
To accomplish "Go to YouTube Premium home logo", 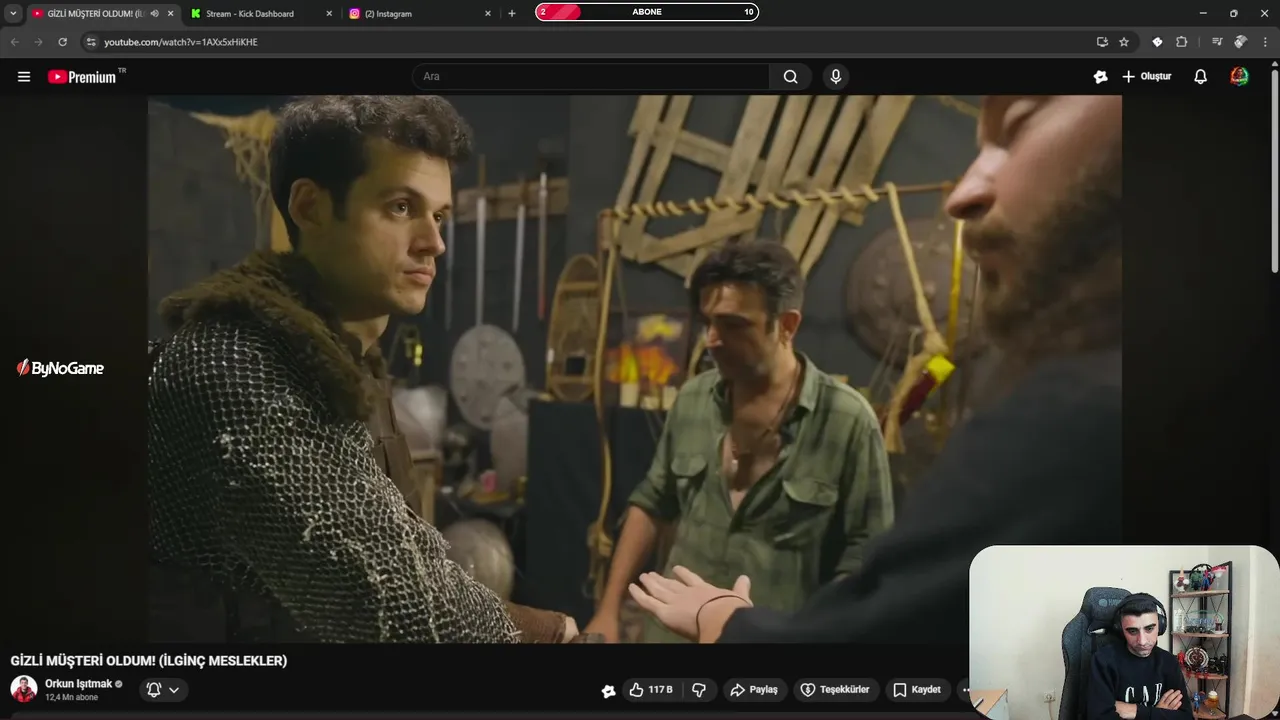I will tap(82, 77).
